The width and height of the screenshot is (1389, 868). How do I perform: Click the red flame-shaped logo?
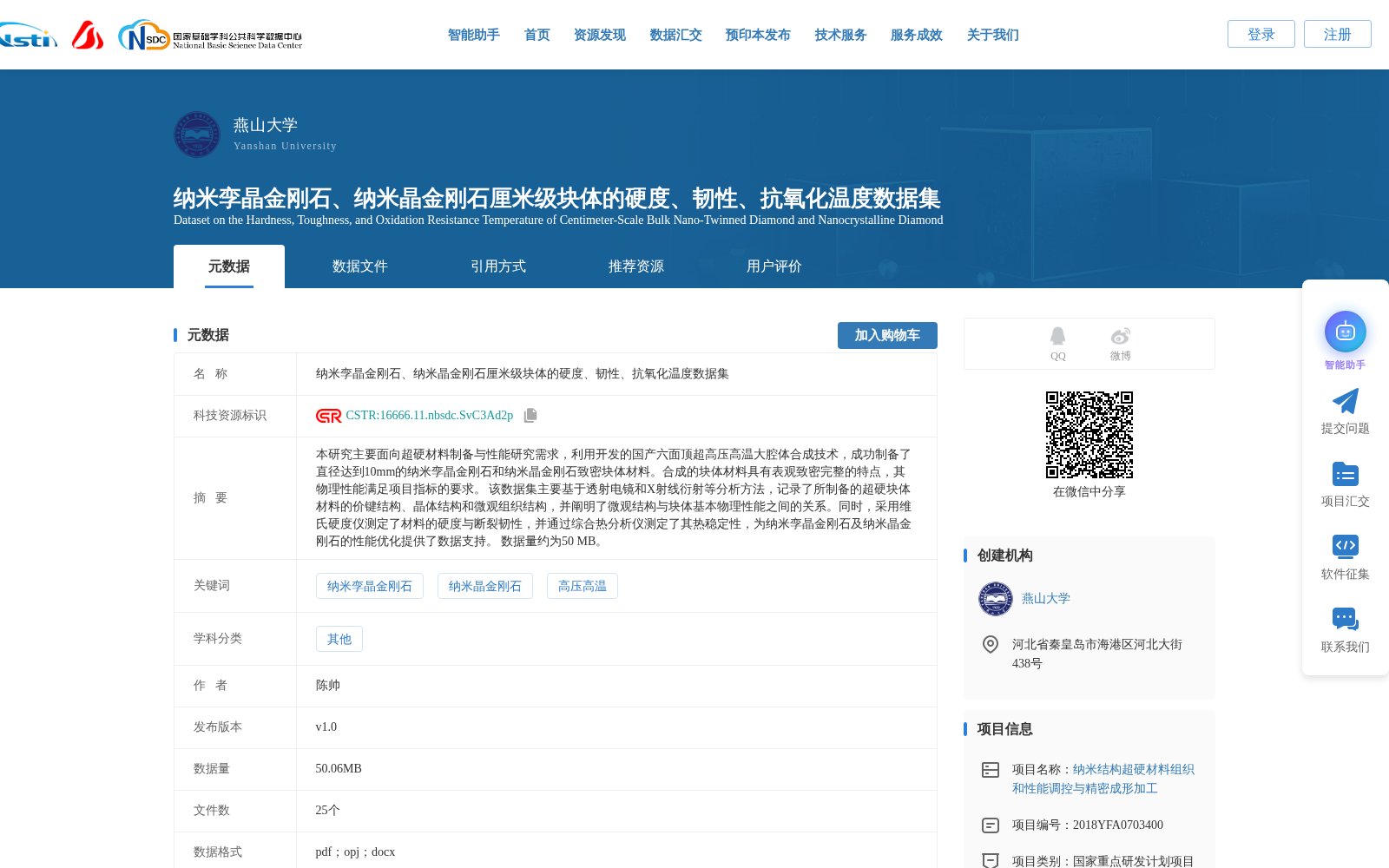click(88, 35)
